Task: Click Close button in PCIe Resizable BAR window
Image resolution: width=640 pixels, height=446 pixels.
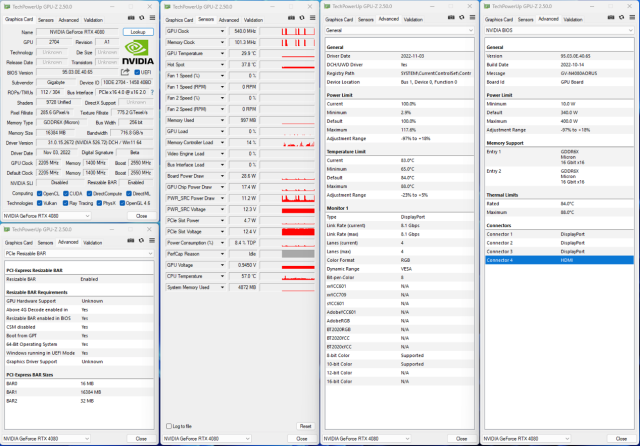Action: point(141,439)
